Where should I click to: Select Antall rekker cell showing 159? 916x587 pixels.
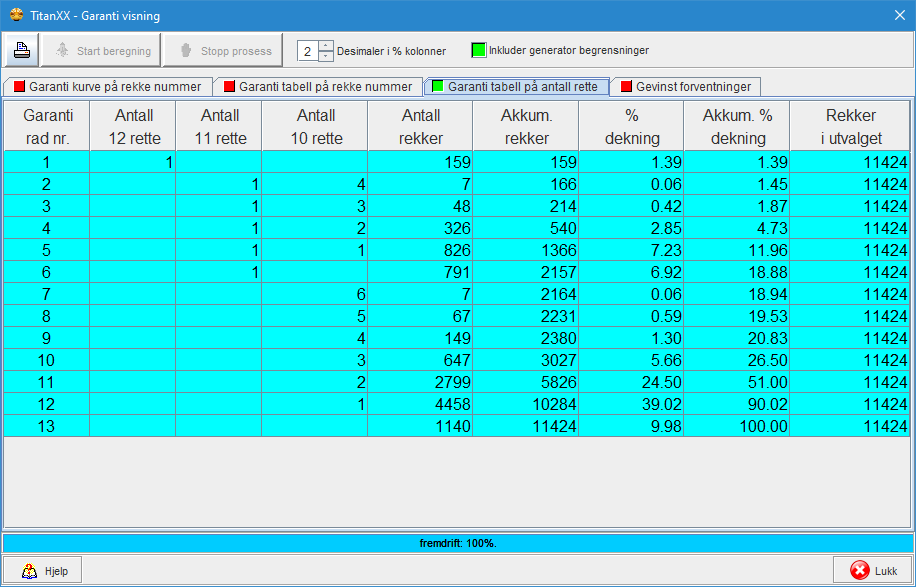coord(420,162)
